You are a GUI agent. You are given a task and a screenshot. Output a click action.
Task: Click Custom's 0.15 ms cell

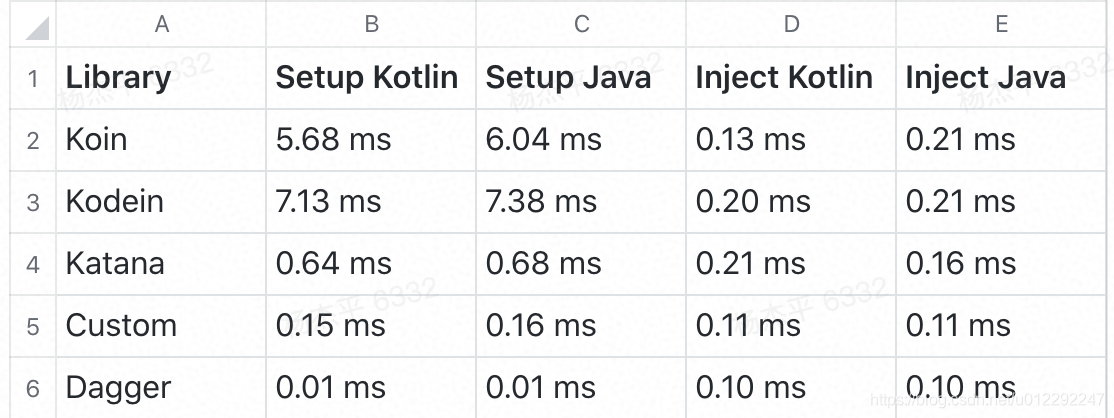tap(371, 326)
